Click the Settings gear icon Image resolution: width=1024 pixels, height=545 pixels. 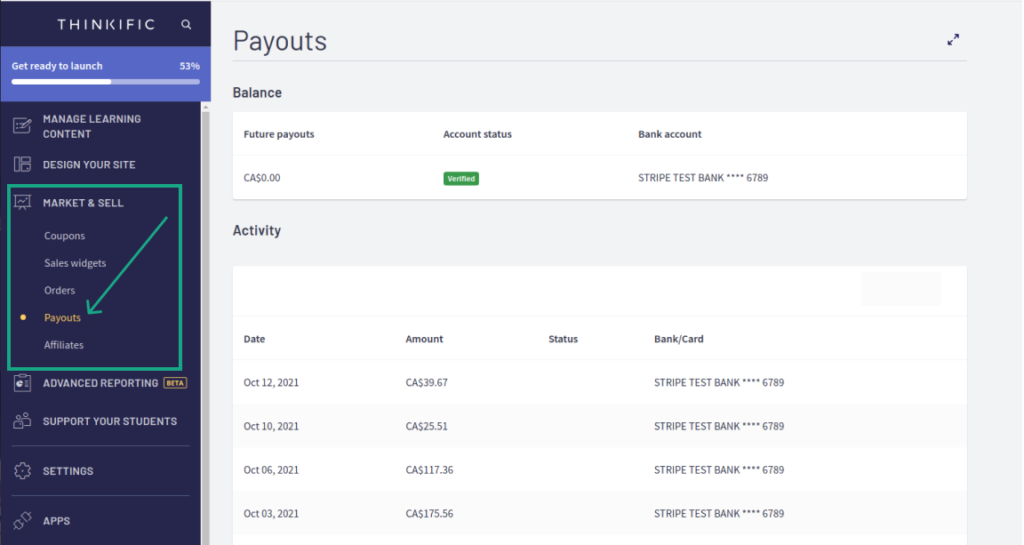tap(22, 471)
